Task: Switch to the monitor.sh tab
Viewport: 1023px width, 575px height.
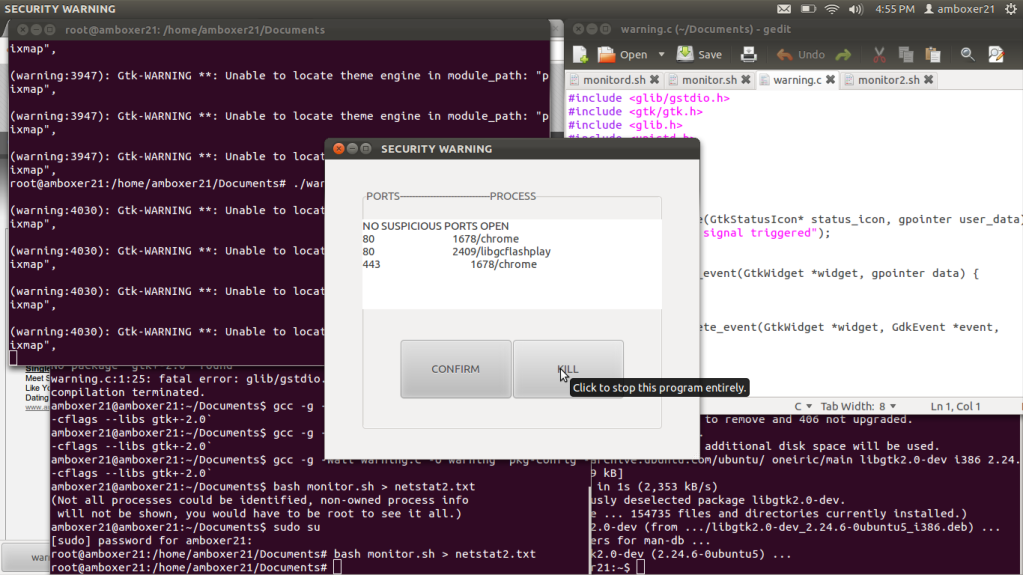Action: 709,80
